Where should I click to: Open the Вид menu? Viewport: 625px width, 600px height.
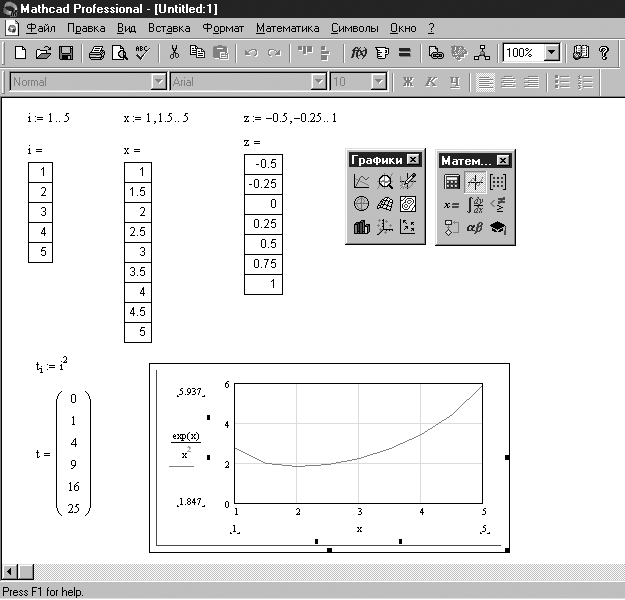(126, 28)
